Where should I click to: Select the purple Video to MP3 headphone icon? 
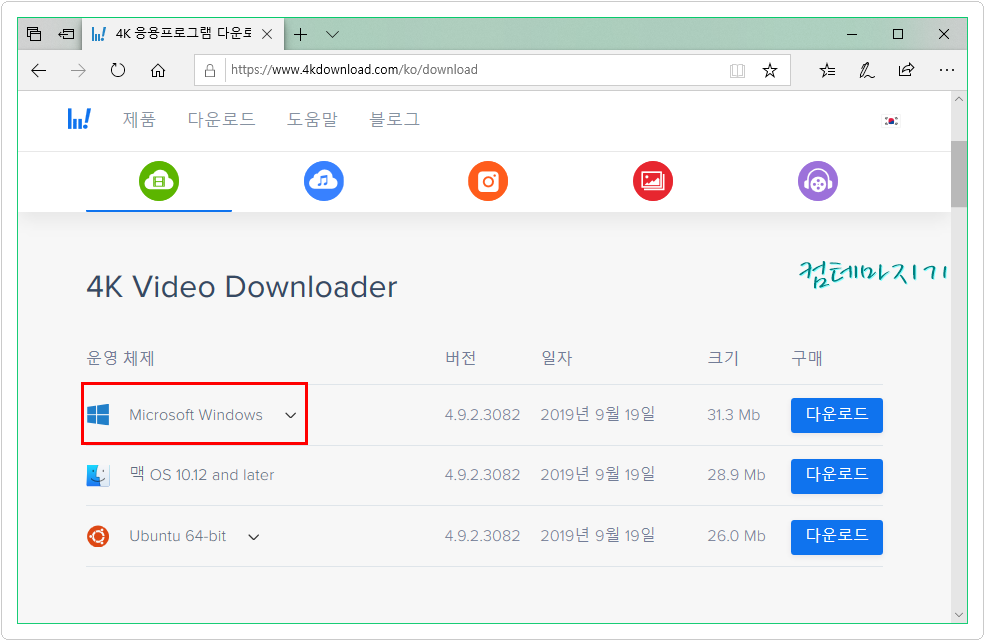coord(818,181)
